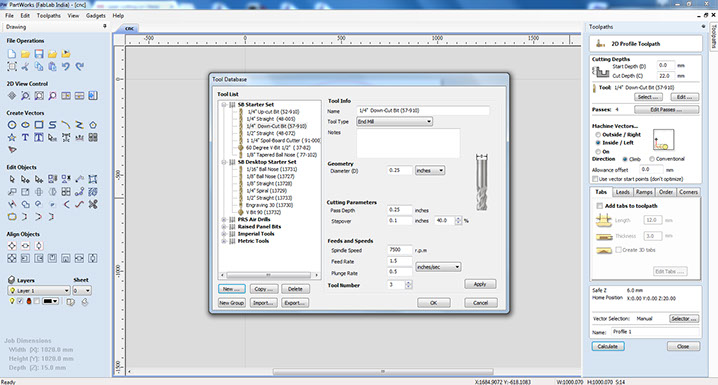The image size is (718, 385).
Task: Click the Export button in Tool Database
Action: 294,303
